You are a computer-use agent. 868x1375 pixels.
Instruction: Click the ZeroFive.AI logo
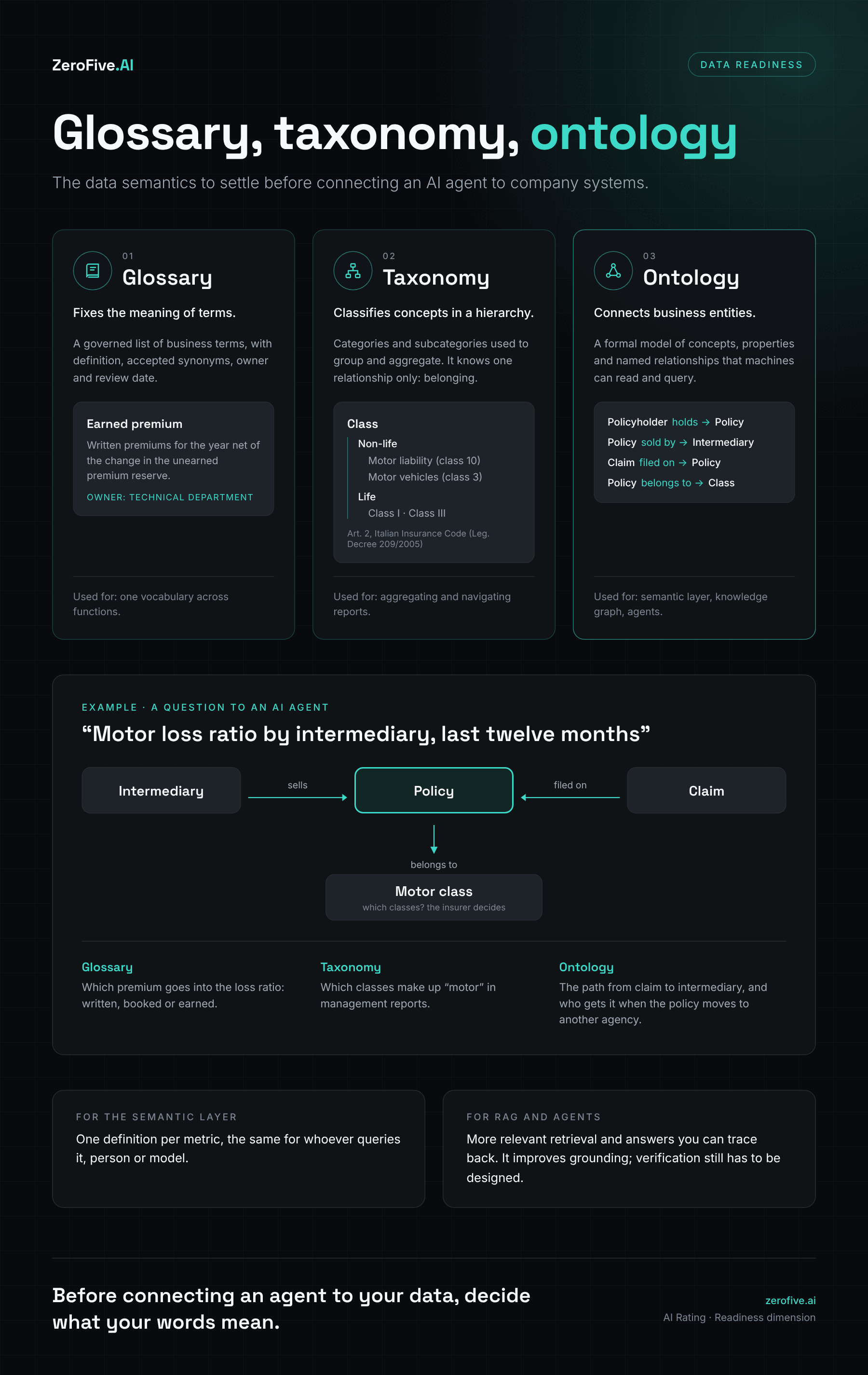[x=93, y=65]
